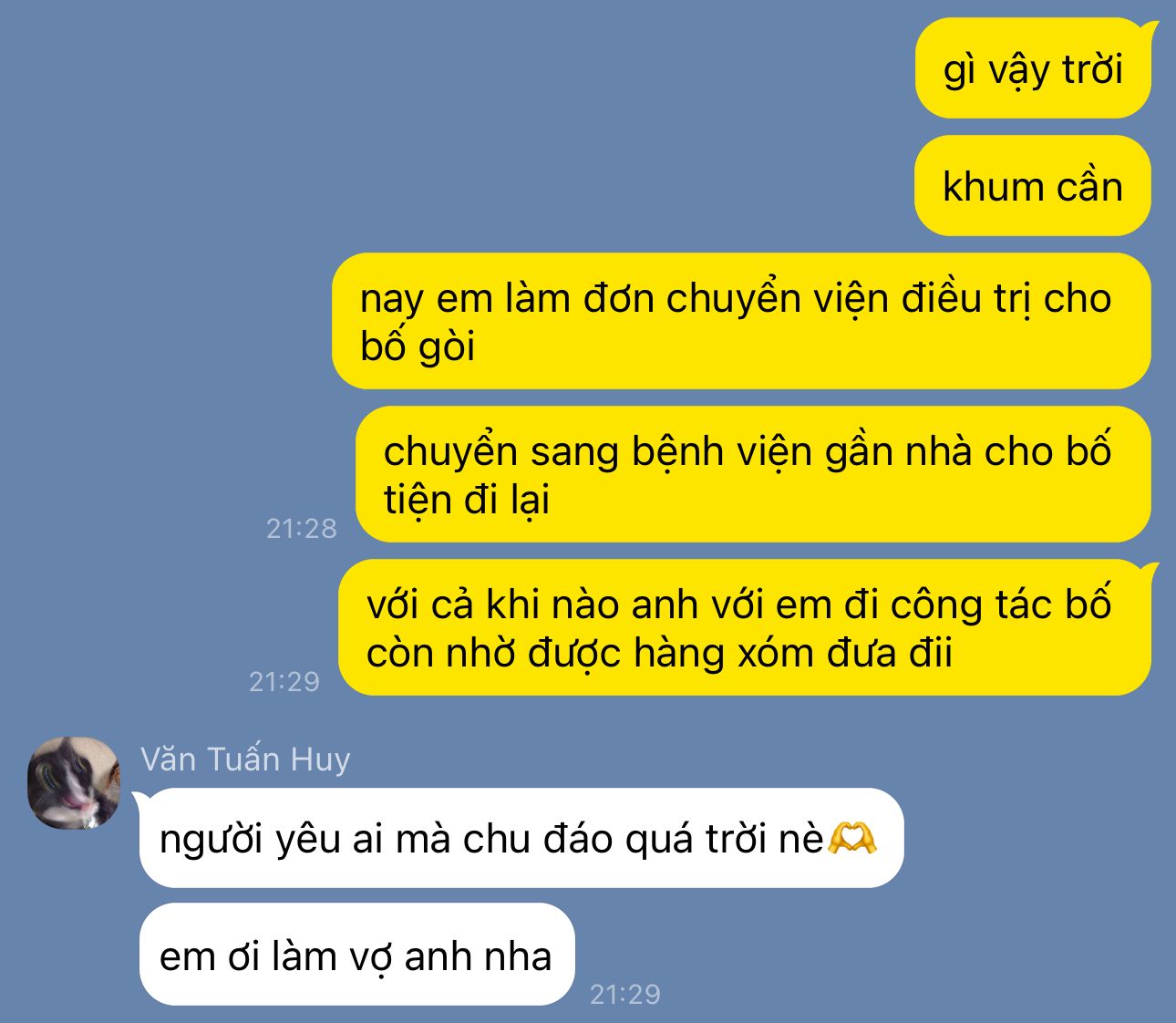The height and width of the screenshot is (1023, 1176).
Task: Click the words "điều trị" in the yellow message
Action: pos(966,299)
